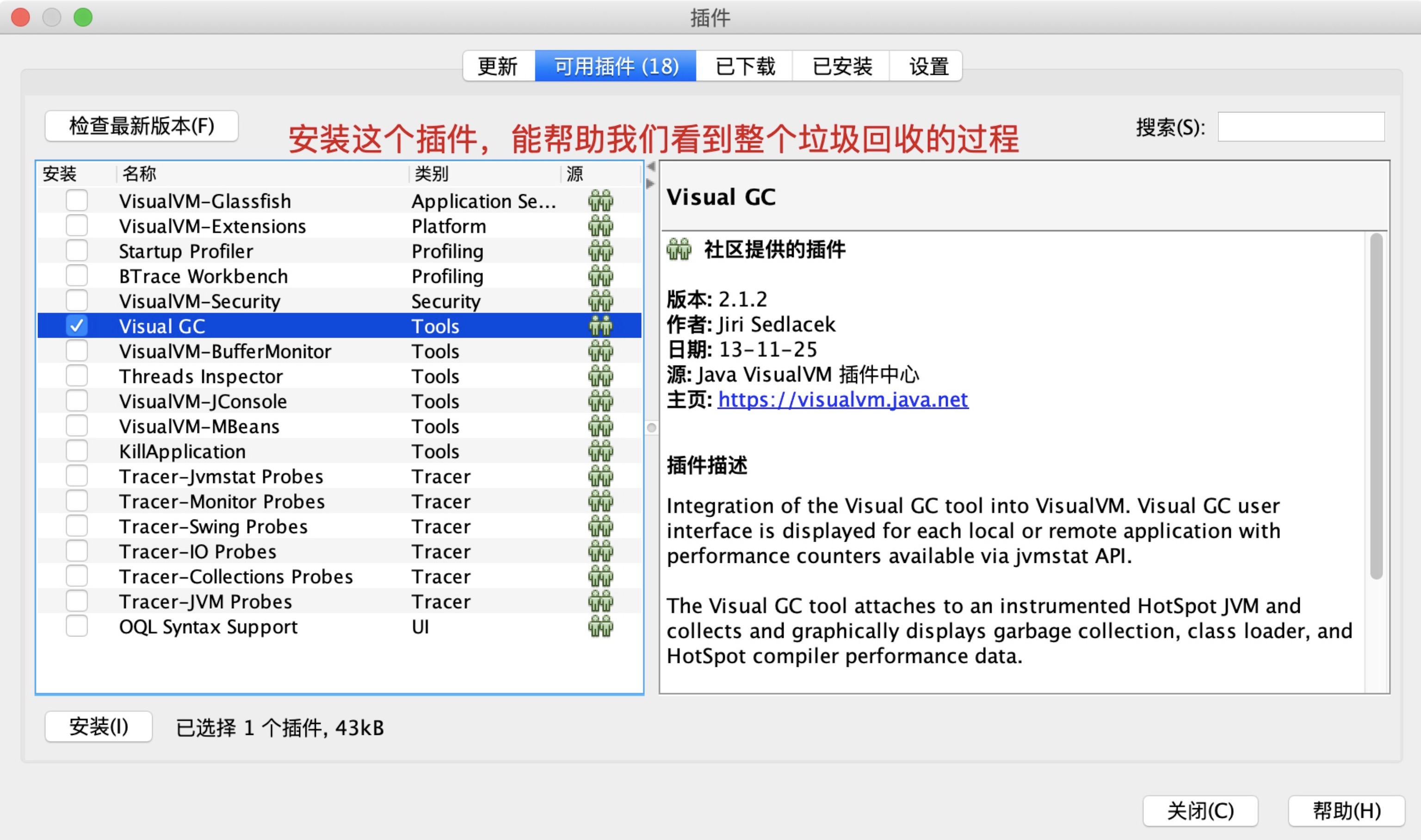
Task: Click source icon in OQL Syntax Support row
Action: (x=600, y=626)
